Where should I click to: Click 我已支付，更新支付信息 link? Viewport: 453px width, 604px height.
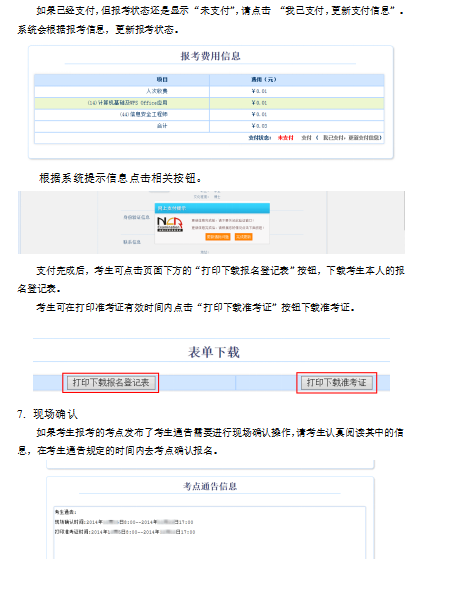click(x=351, y=138)
